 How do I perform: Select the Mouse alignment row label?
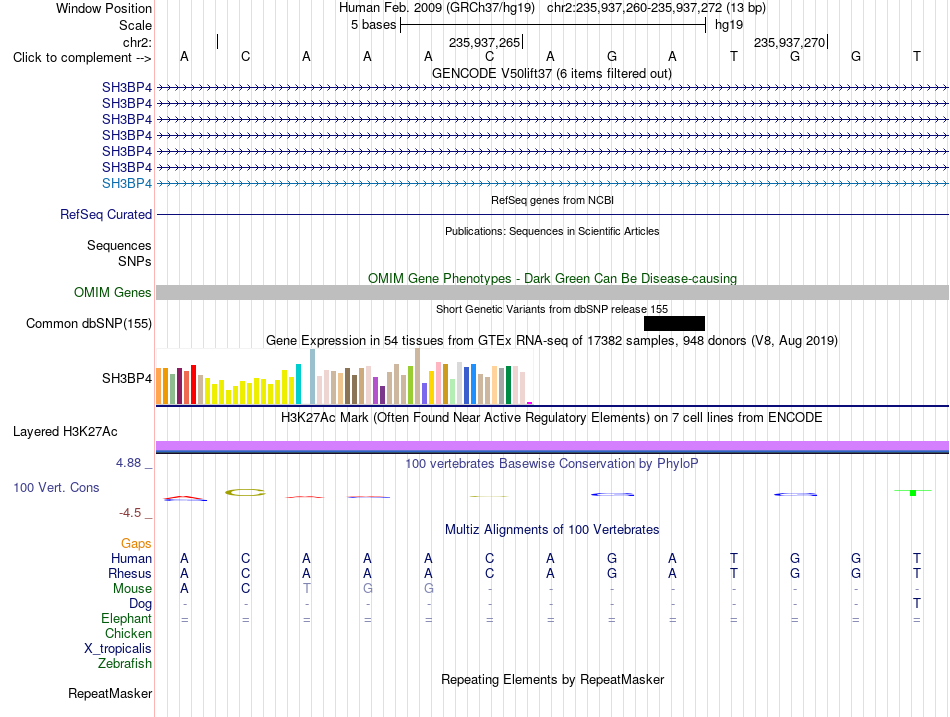click(x=132, y=589)
